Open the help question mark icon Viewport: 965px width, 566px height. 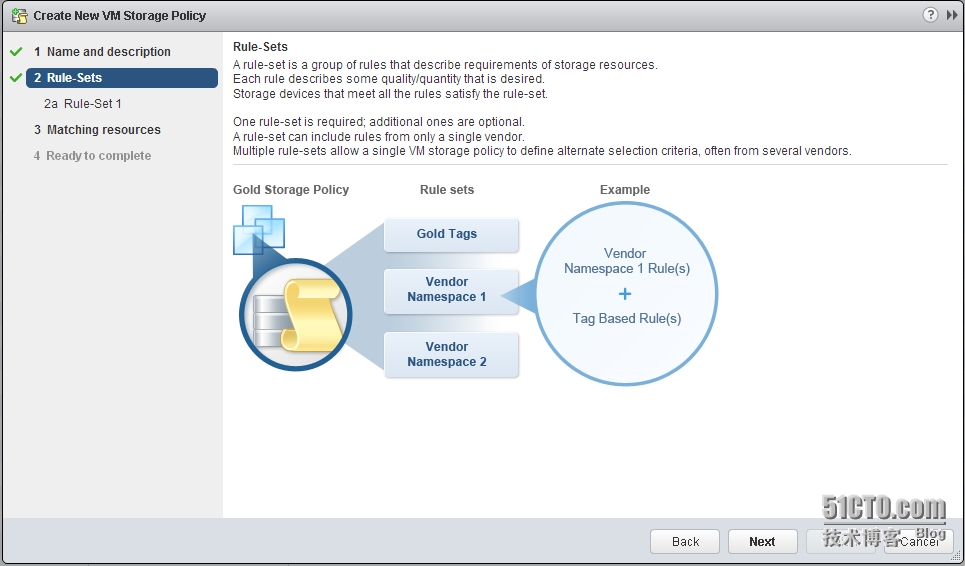(x=930, y=15)
